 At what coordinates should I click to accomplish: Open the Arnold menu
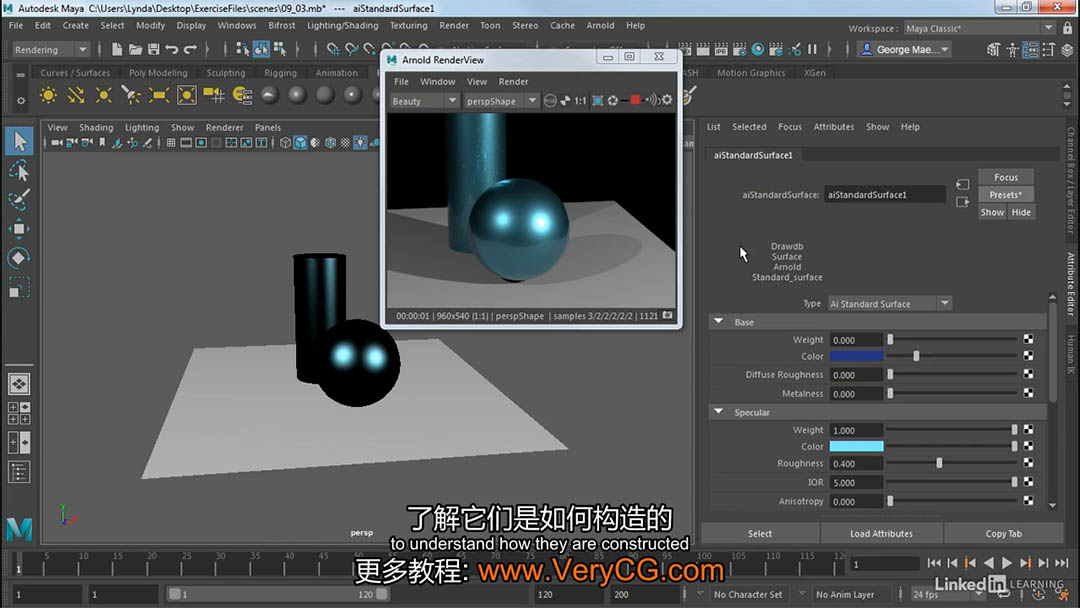click(x=600, y=25)
